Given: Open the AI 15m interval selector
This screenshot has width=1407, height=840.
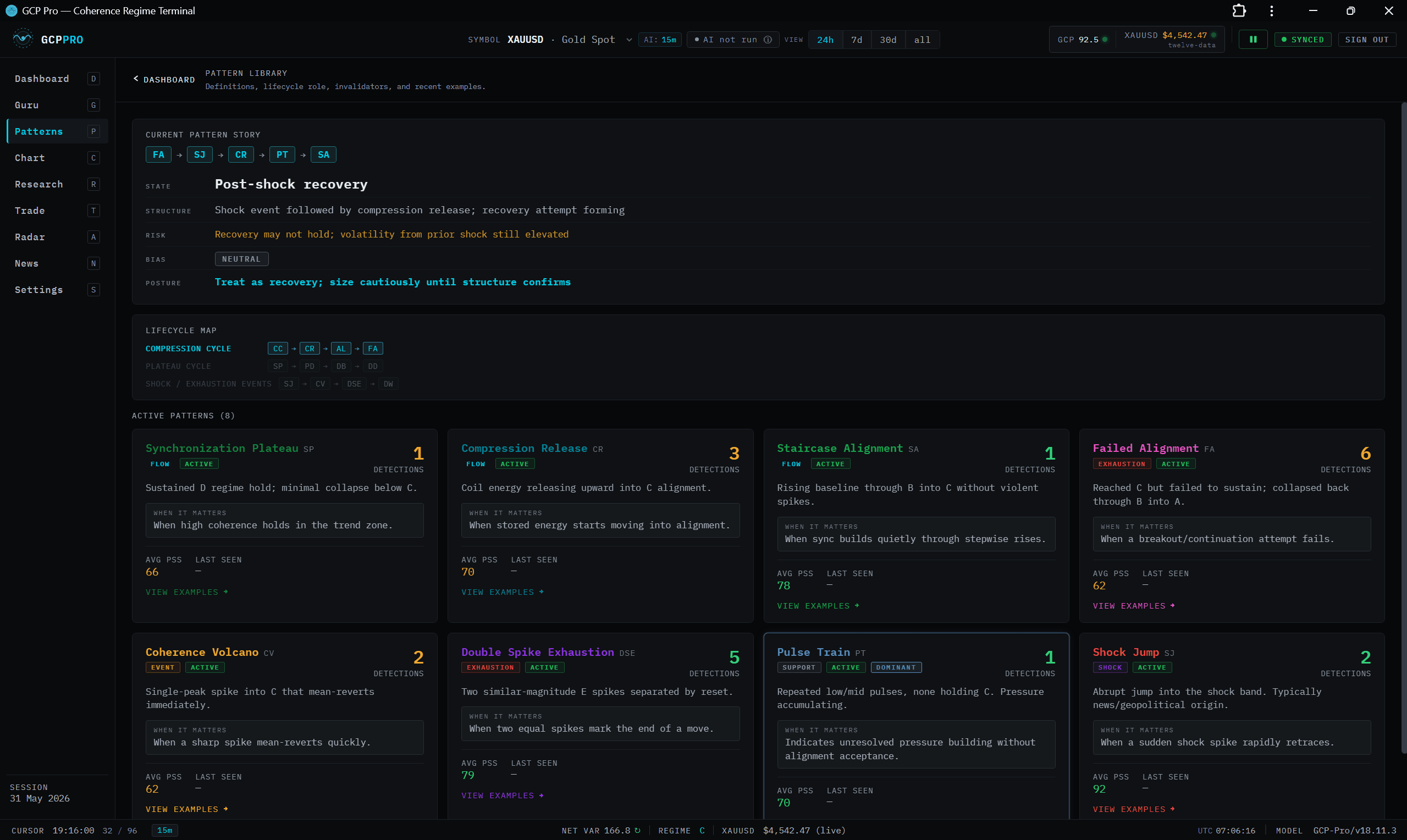Looking at the screenshot, I should pyautogui.click(x=660, y=40).
